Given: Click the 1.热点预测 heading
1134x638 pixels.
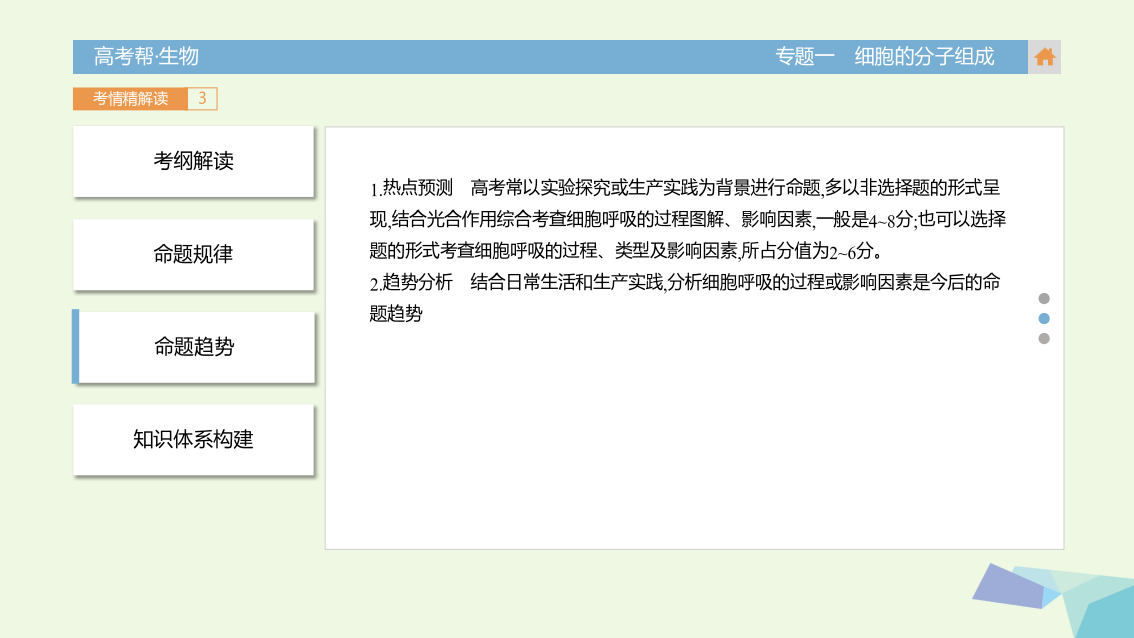Looking at the screenshot, I should 412,188.
